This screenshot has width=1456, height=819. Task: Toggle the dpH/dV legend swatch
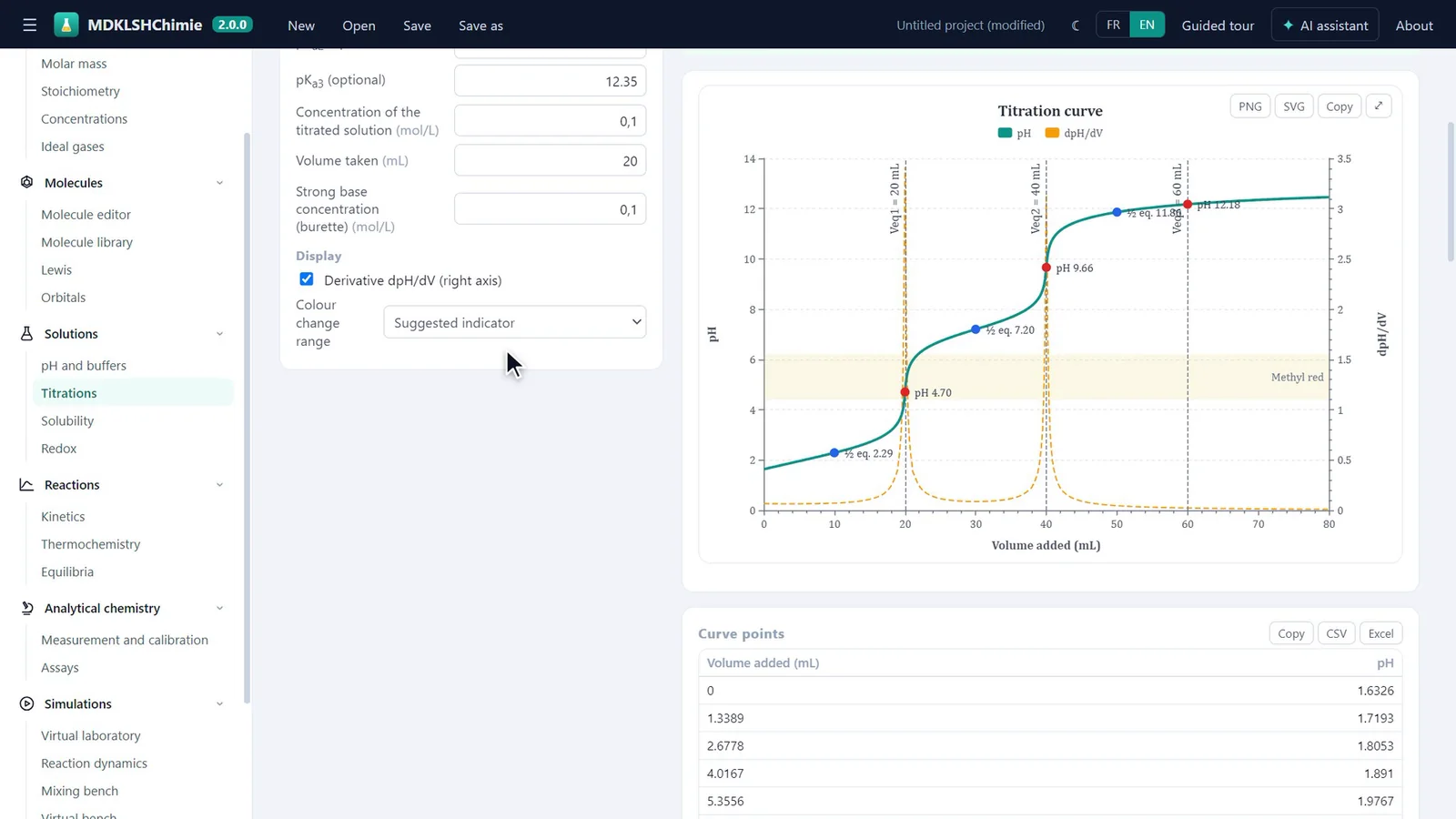point(1052,133)
